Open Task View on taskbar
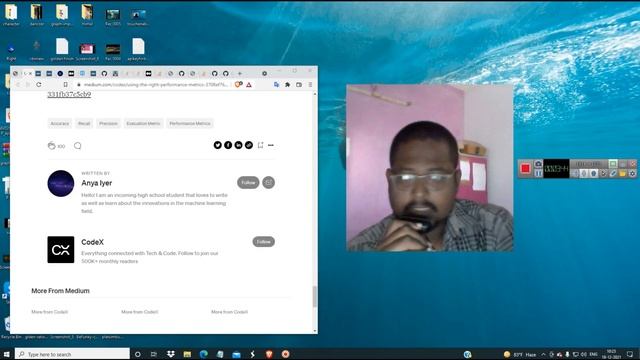Image resolution: width=640 pixels, height=360 pixels. pos(153,354)
